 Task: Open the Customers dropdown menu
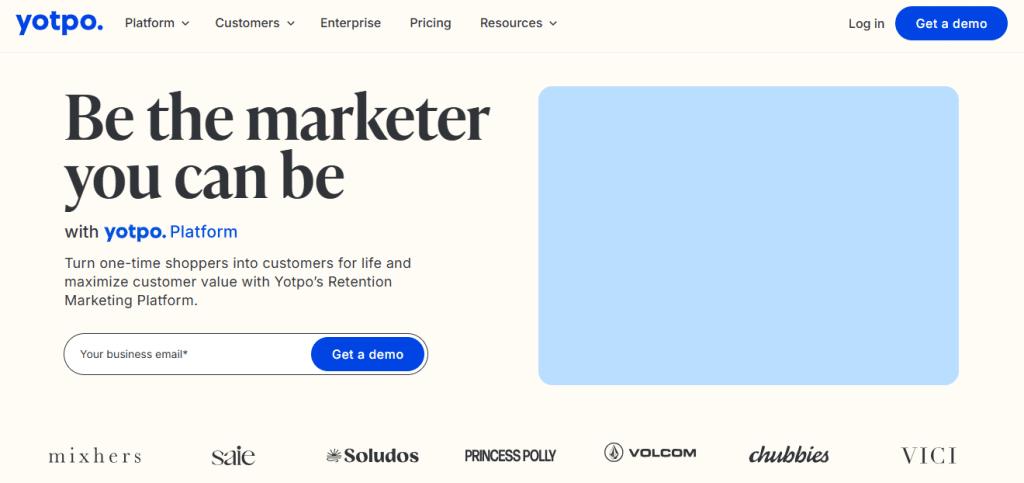[x=255, y=23]
